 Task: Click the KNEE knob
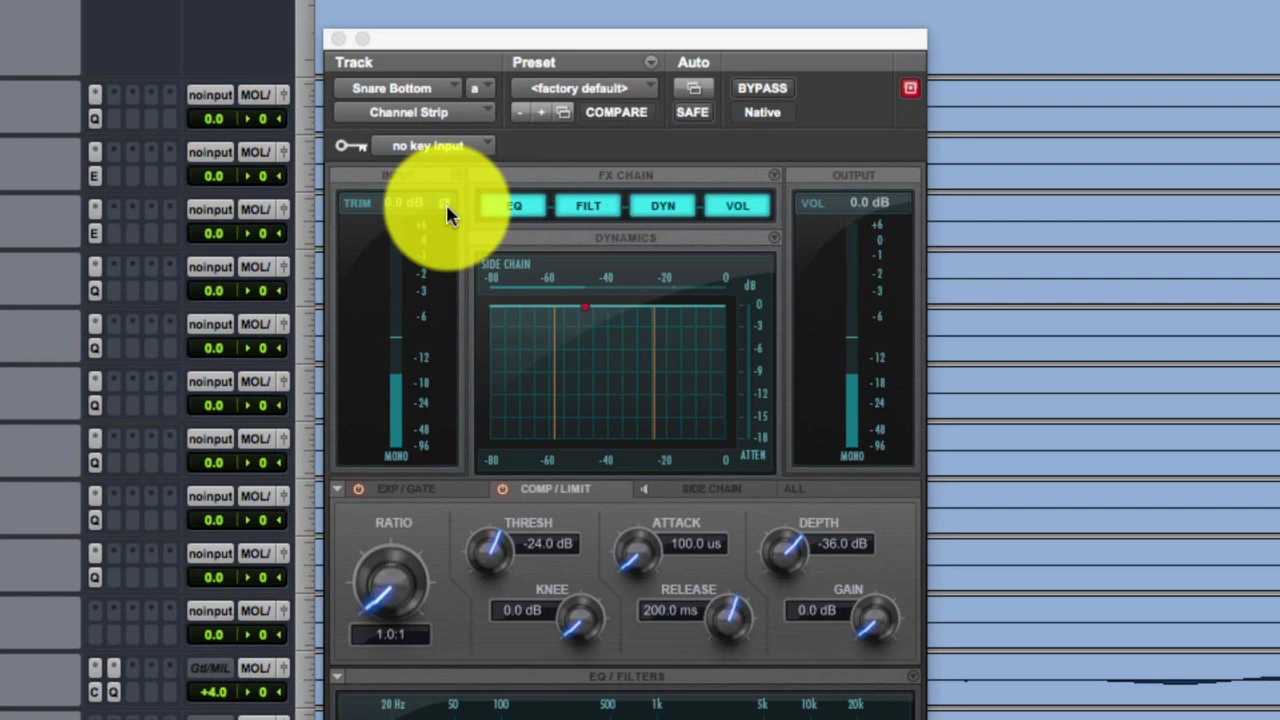point(579,618)
